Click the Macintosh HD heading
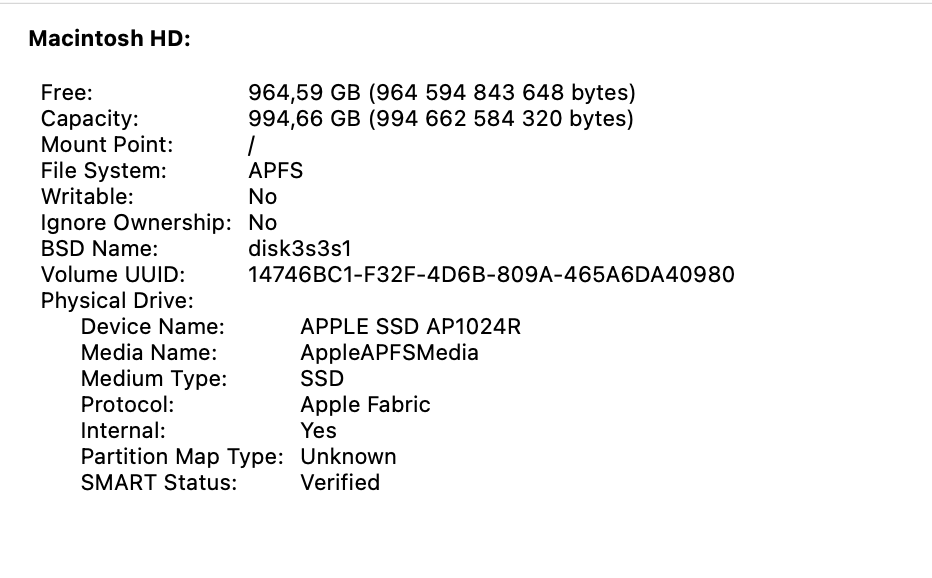The height and width of the screenshot is (578, 932). coord(109,39)
